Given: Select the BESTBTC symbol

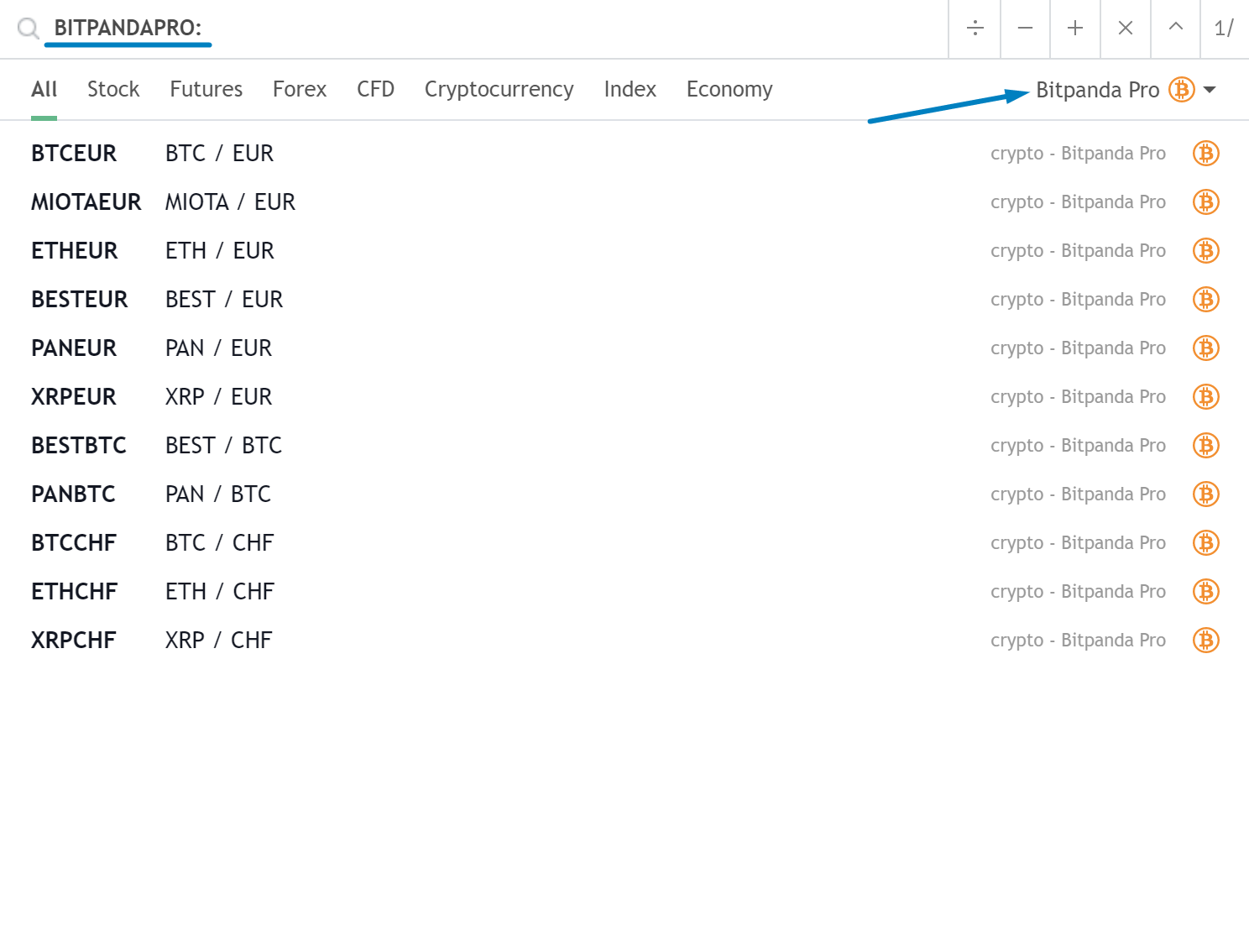Looking at the screenshot, I should (79, 446).
